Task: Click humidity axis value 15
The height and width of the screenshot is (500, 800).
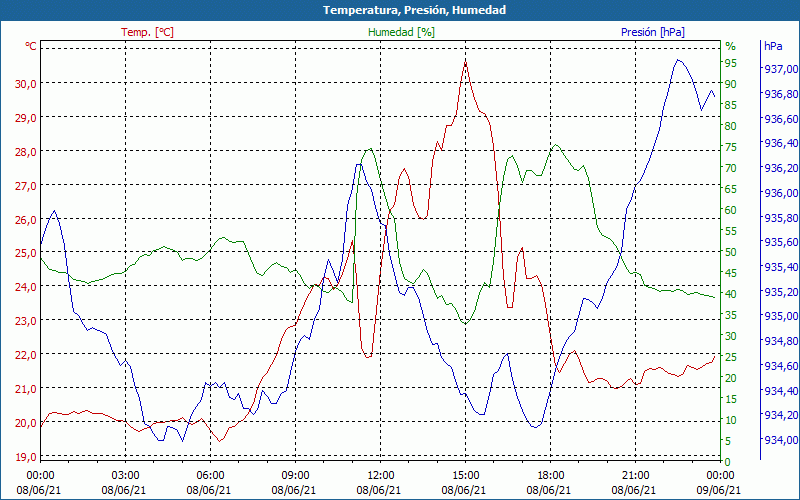Action: (731, 399)
